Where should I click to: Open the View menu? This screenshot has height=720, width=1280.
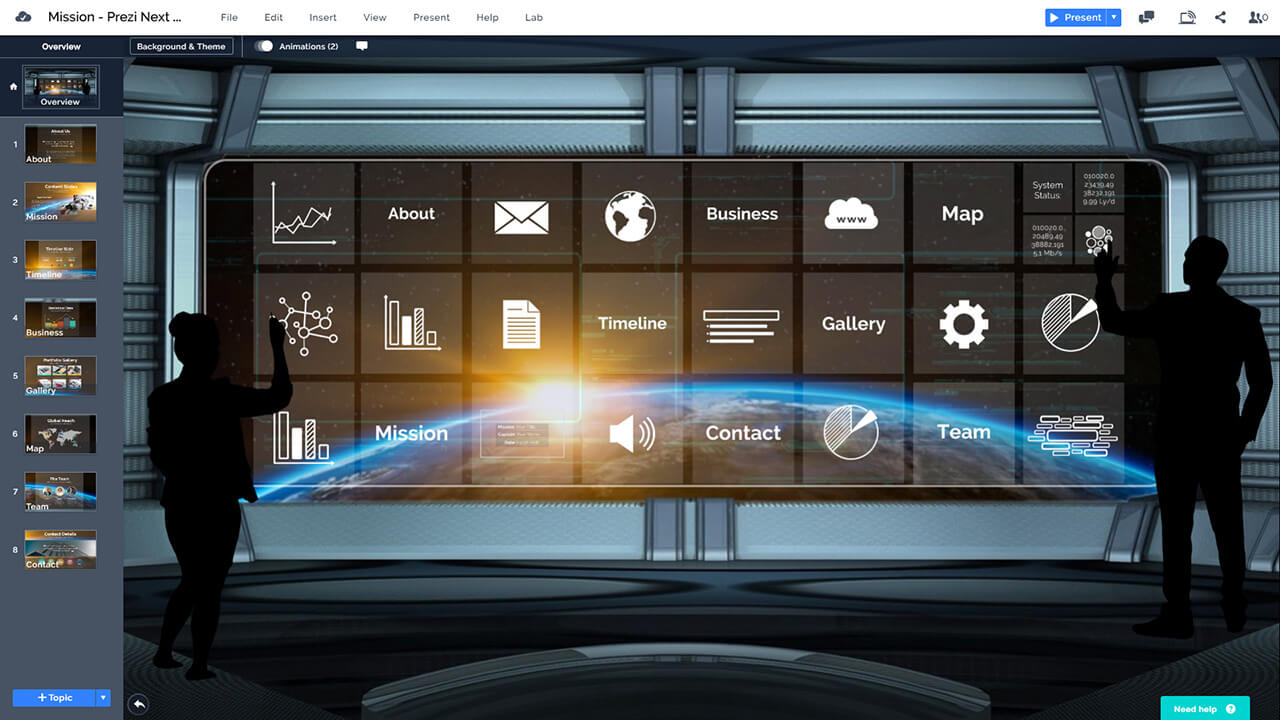click(375, 18)
